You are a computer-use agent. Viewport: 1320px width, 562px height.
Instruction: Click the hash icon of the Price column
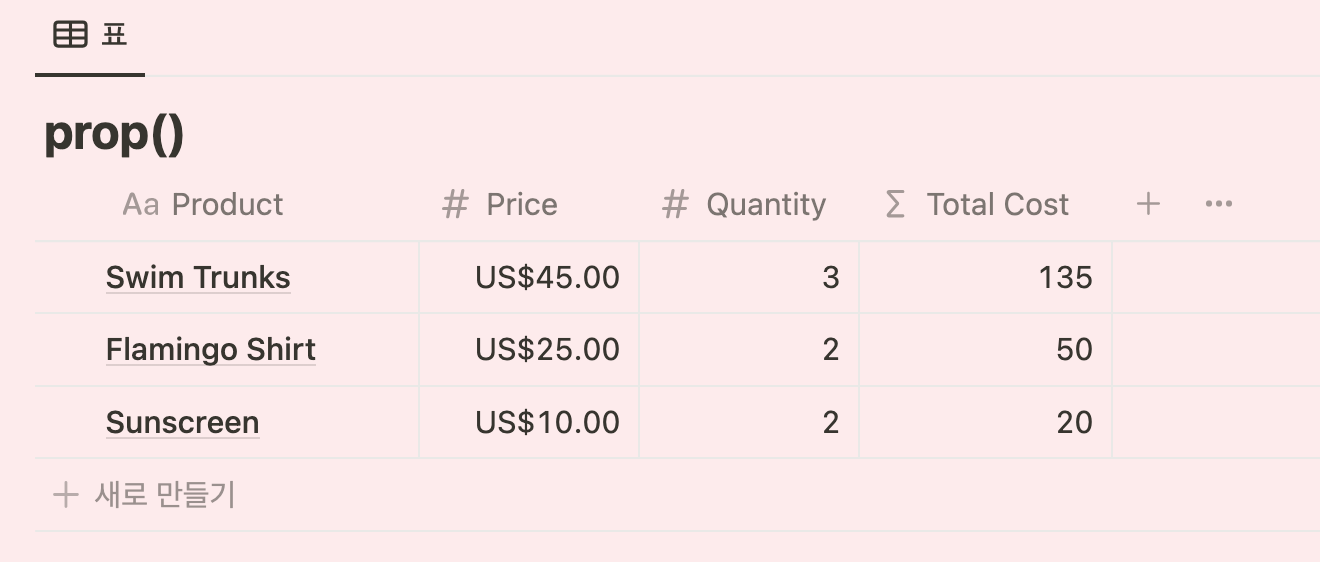tap(455, 205)
